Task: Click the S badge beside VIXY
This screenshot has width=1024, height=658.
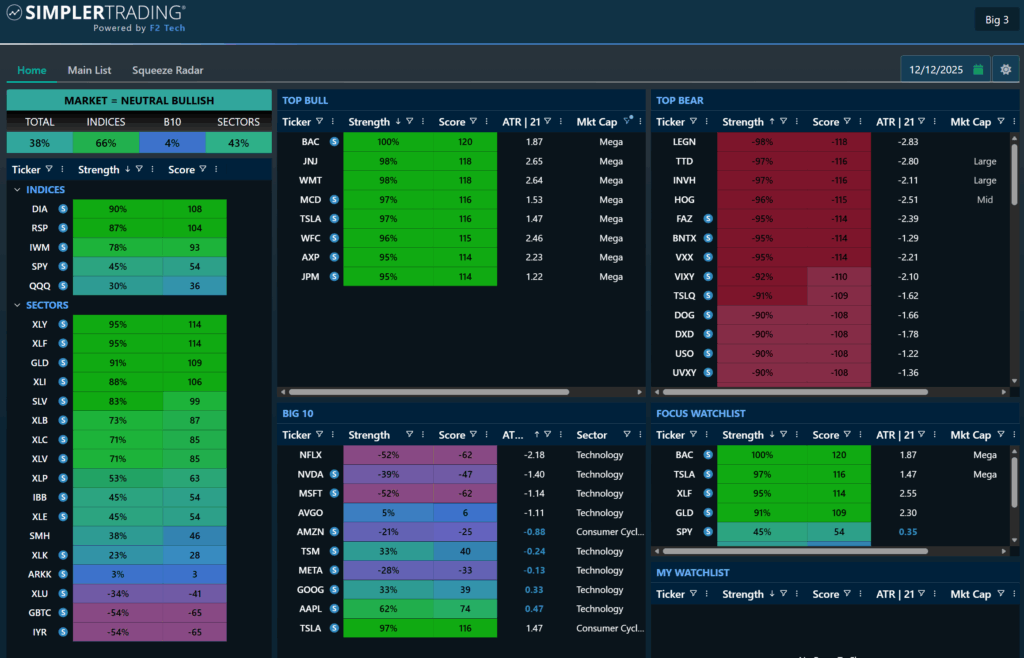Action: pos(708,276)
